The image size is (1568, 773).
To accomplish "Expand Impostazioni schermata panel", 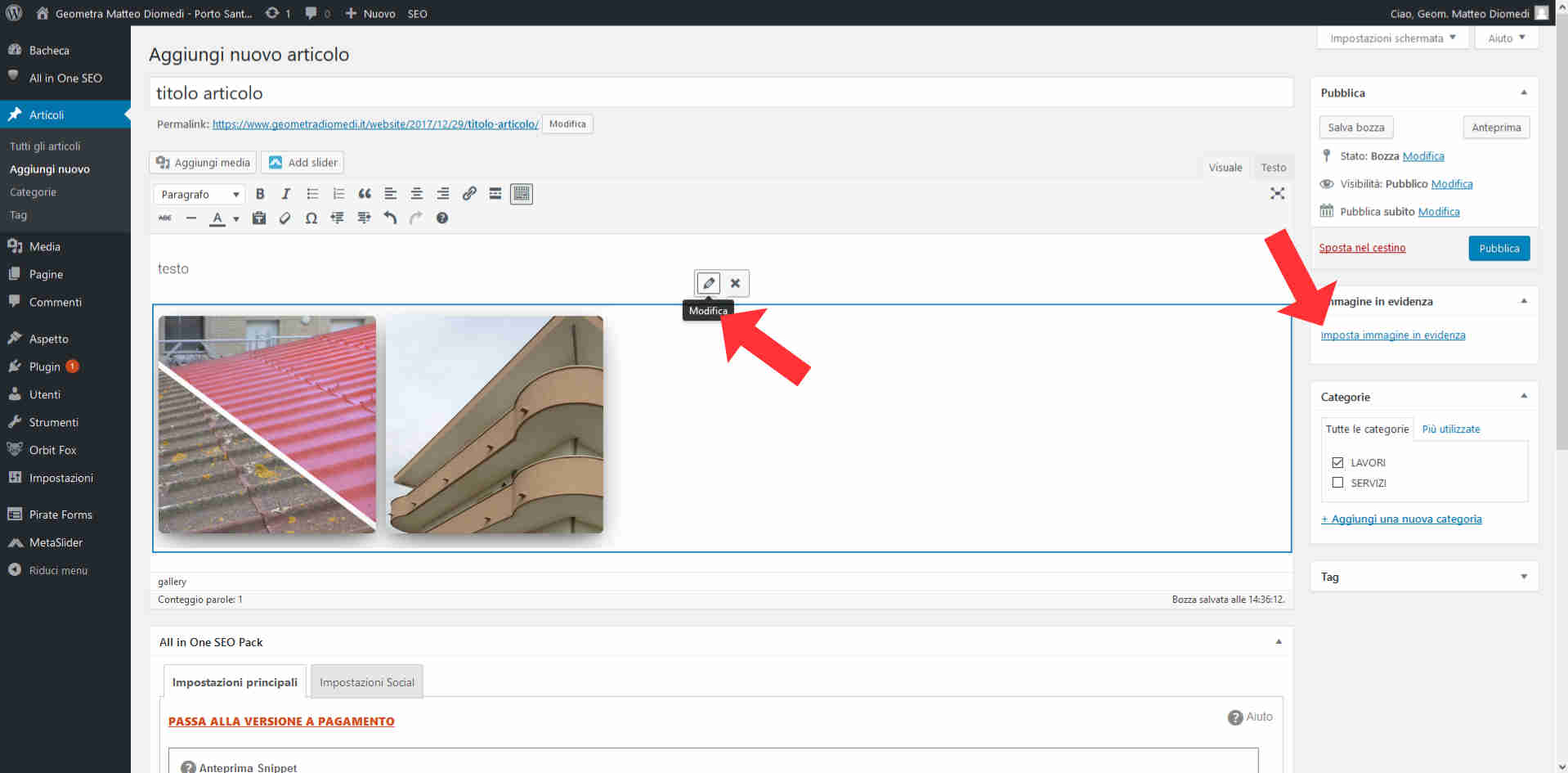I will (1393, 38).
